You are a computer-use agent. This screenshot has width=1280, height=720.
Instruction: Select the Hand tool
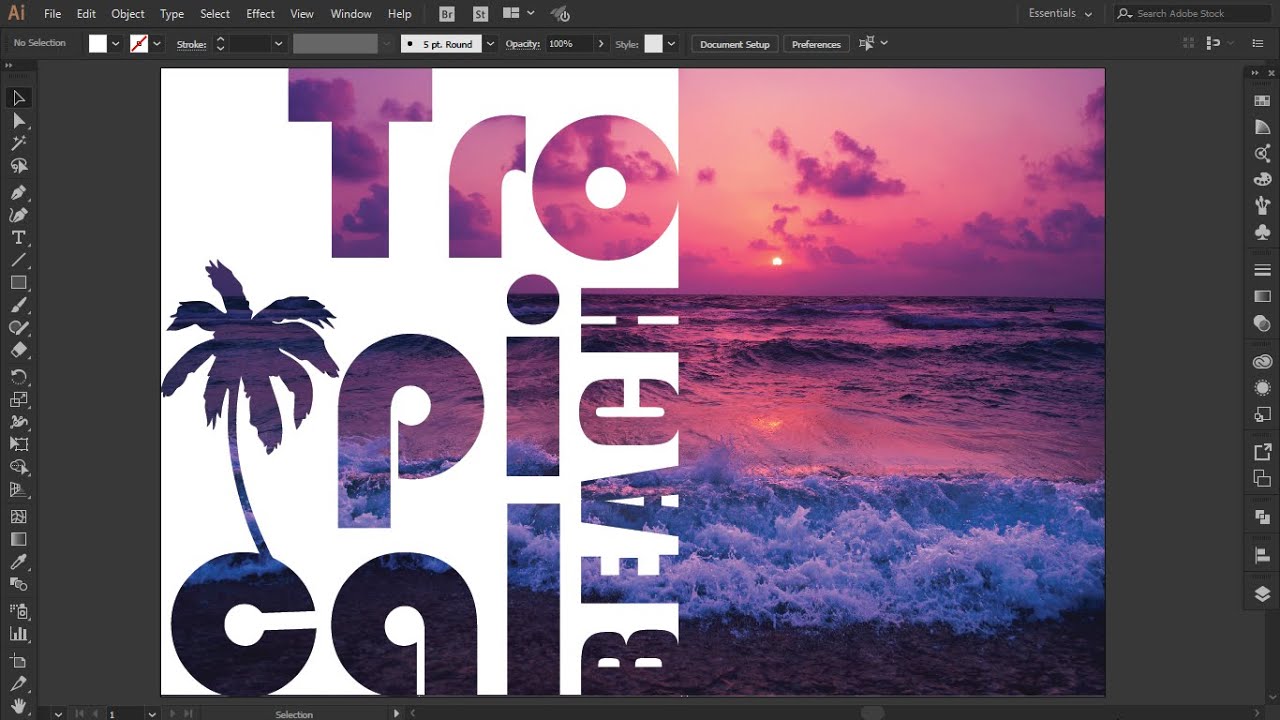pos(18,704)
